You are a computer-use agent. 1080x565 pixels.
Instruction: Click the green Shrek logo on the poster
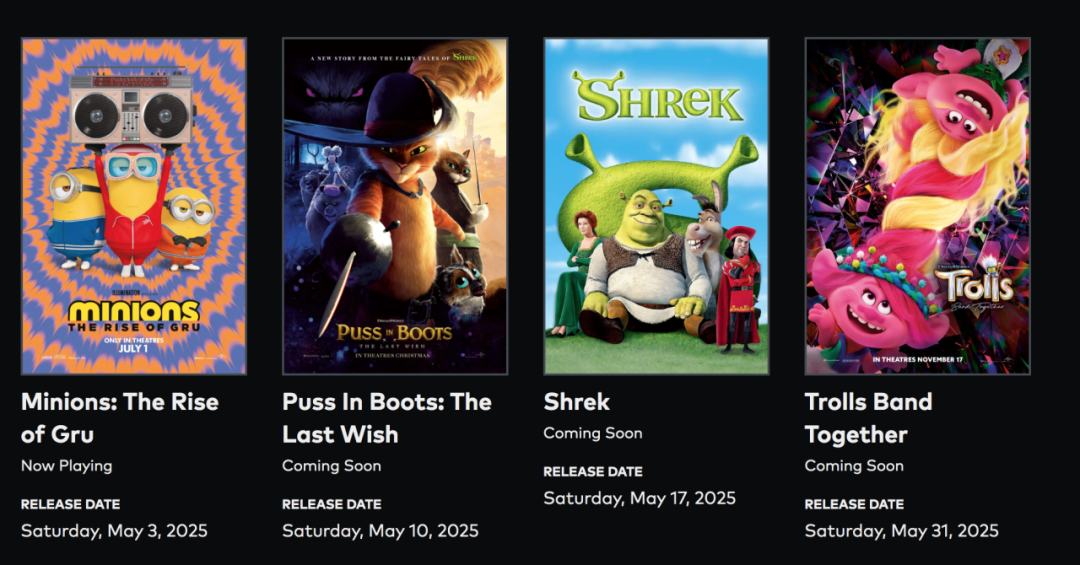click(x=657, y=96)
